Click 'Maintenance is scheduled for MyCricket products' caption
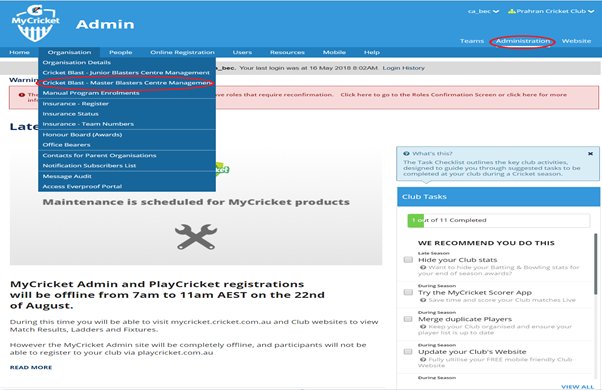Viewport: 602px width, 390px height. point(196,202)
